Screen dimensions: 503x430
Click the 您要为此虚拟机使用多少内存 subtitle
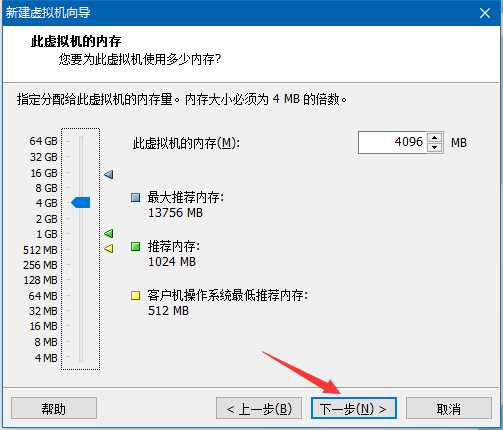tap(140, 59)
